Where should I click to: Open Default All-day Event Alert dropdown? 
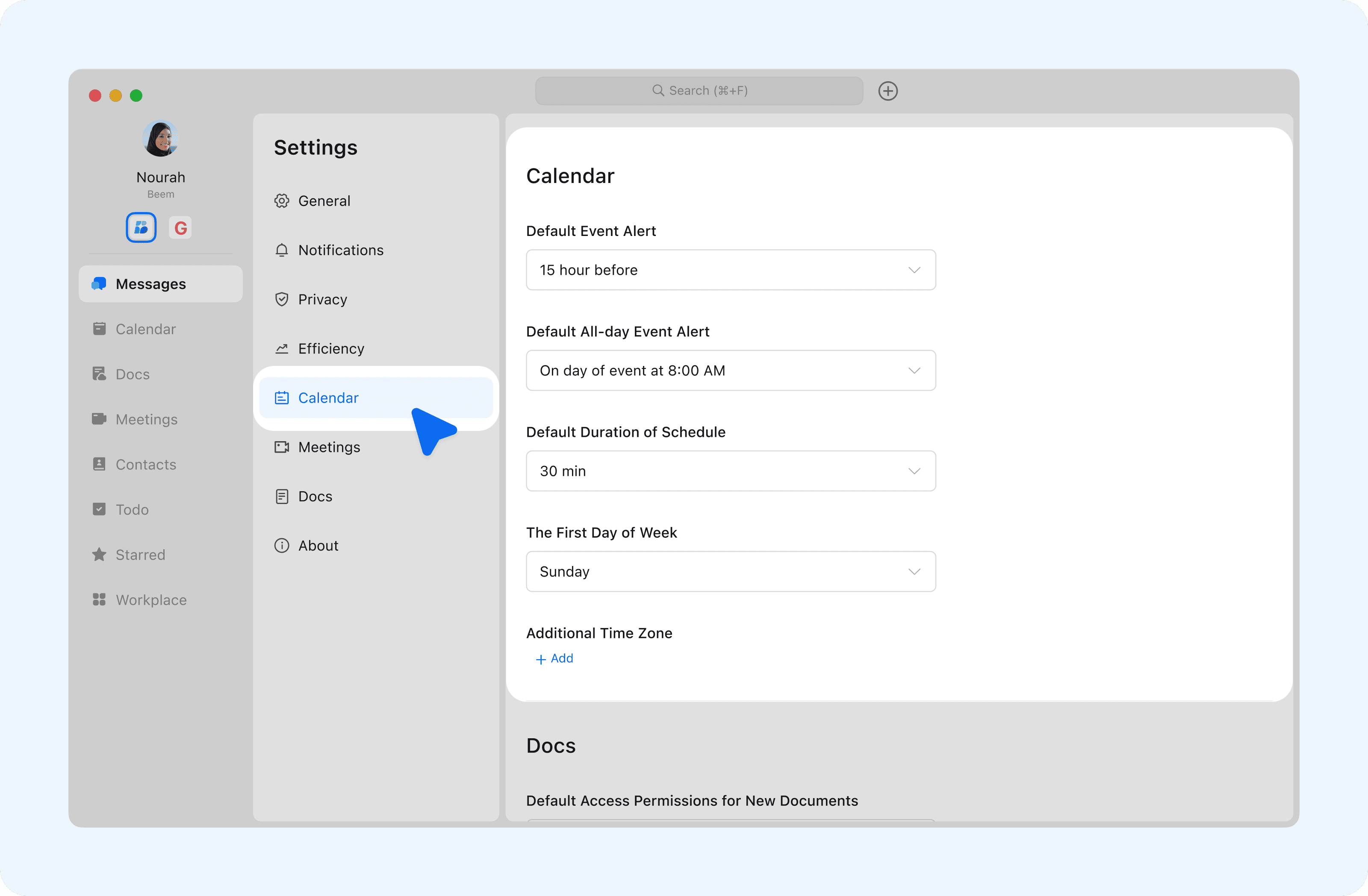[x=730, y=370]
